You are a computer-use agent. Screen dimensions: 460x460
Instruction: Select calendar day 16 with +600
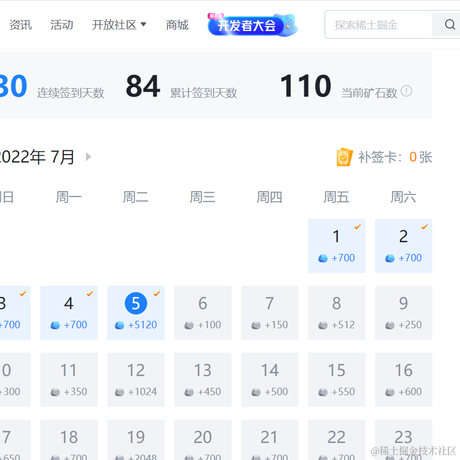tap(404, 380)
